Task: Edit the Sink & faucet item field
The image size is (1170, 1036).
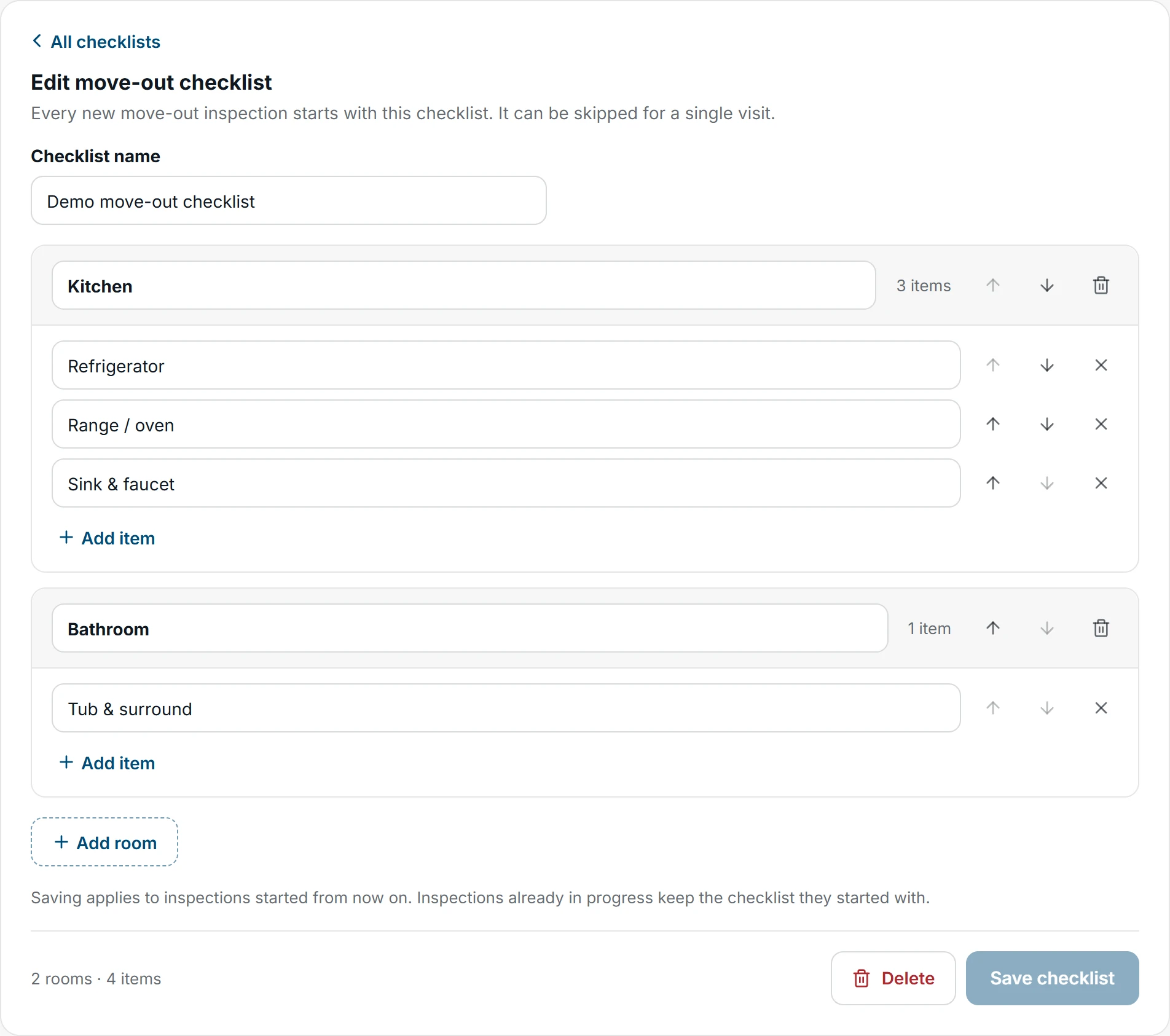Action: (506, 484)
